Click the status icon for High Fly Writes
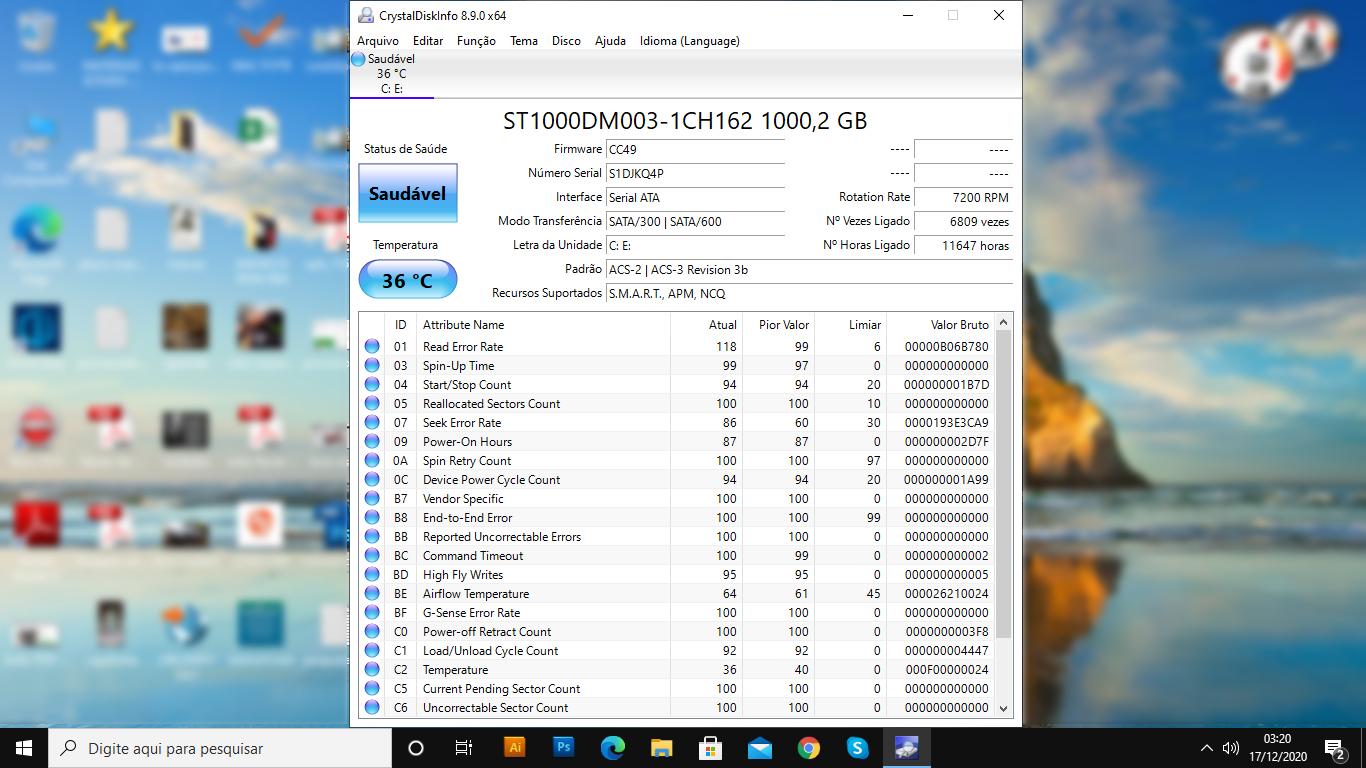The width and height of the screenshot is (1366, 768). click(372, 575)
